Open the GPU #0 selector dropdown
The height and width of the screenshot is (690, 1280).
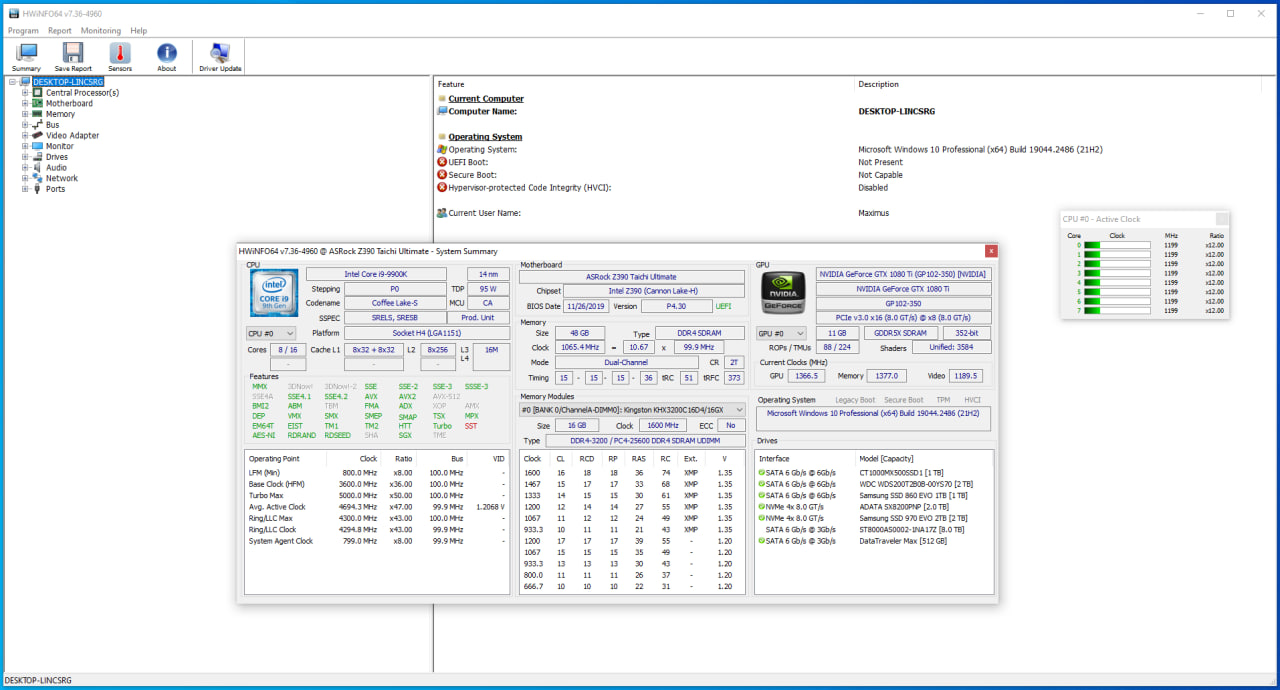coord(782,333)
